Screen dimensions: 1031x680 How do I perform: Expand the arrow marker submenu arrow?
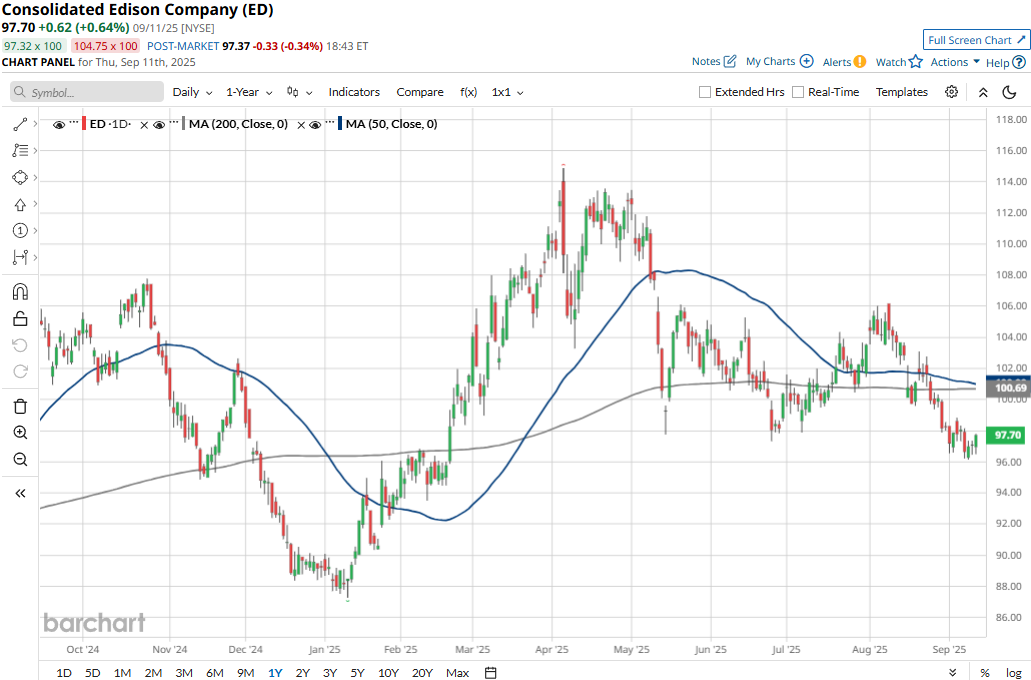tap(36, 204)
